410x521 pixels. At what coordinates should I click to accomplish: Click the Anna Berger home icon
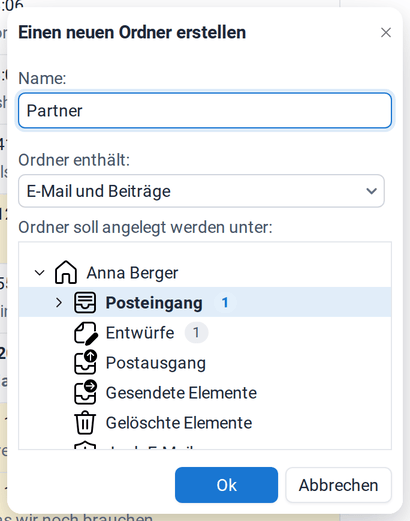[x=66, y=272]
